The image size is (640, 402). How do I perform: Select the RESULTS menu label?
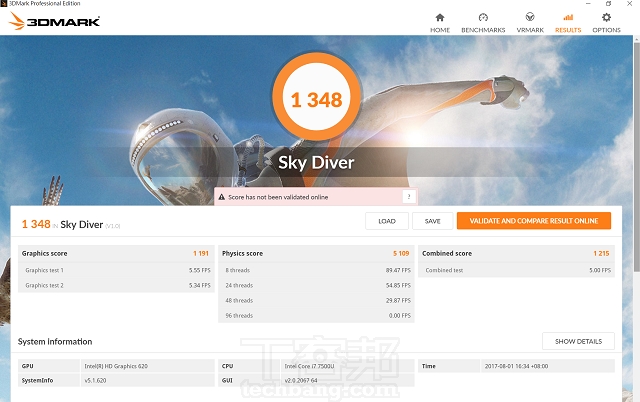(568, 30)
